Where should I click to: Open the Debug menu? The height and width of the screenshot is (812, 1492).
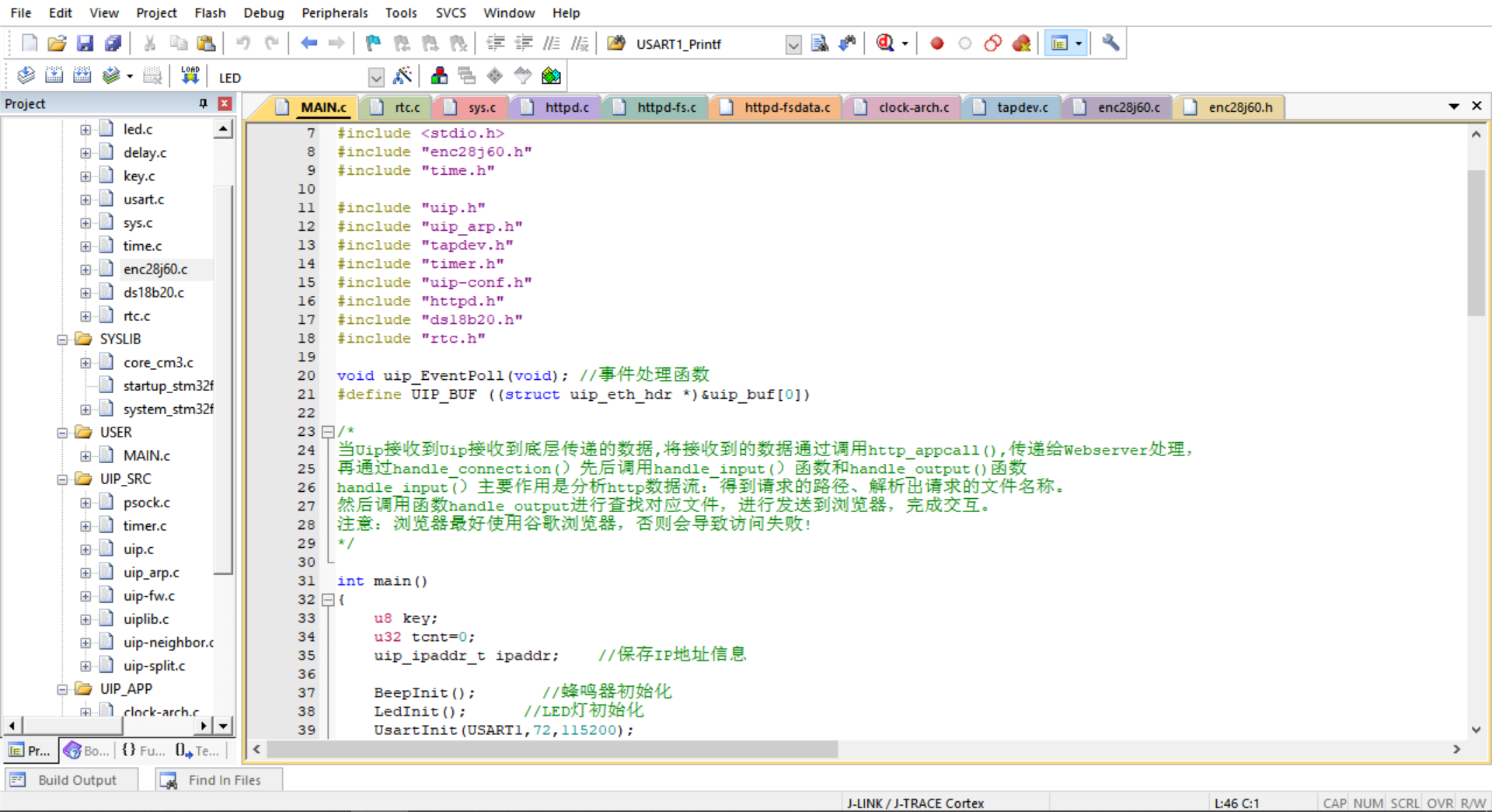coord(263,12)
